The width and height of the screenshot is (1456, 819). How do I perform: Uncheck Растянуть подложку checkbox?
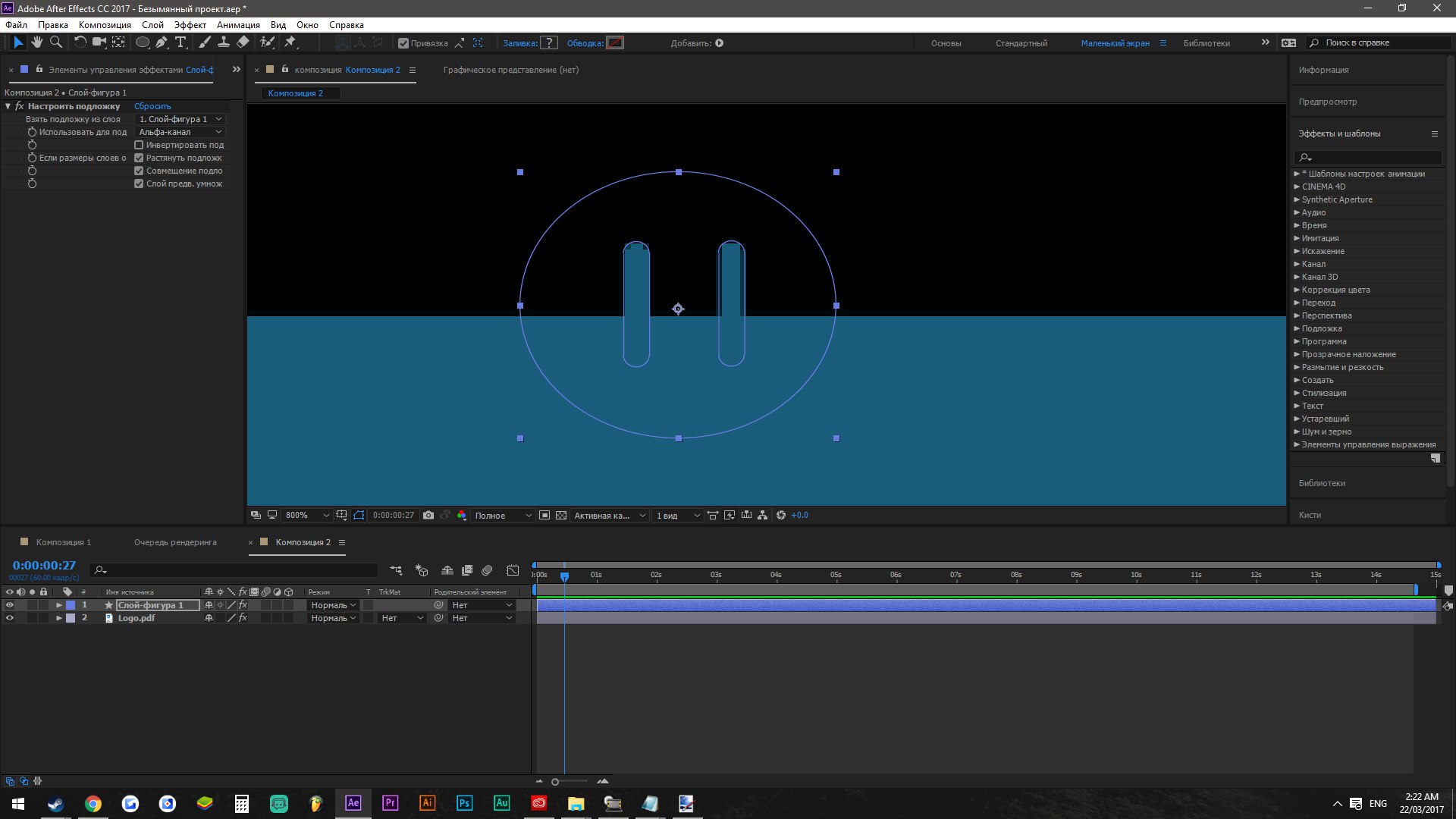(x=139, y=158)
